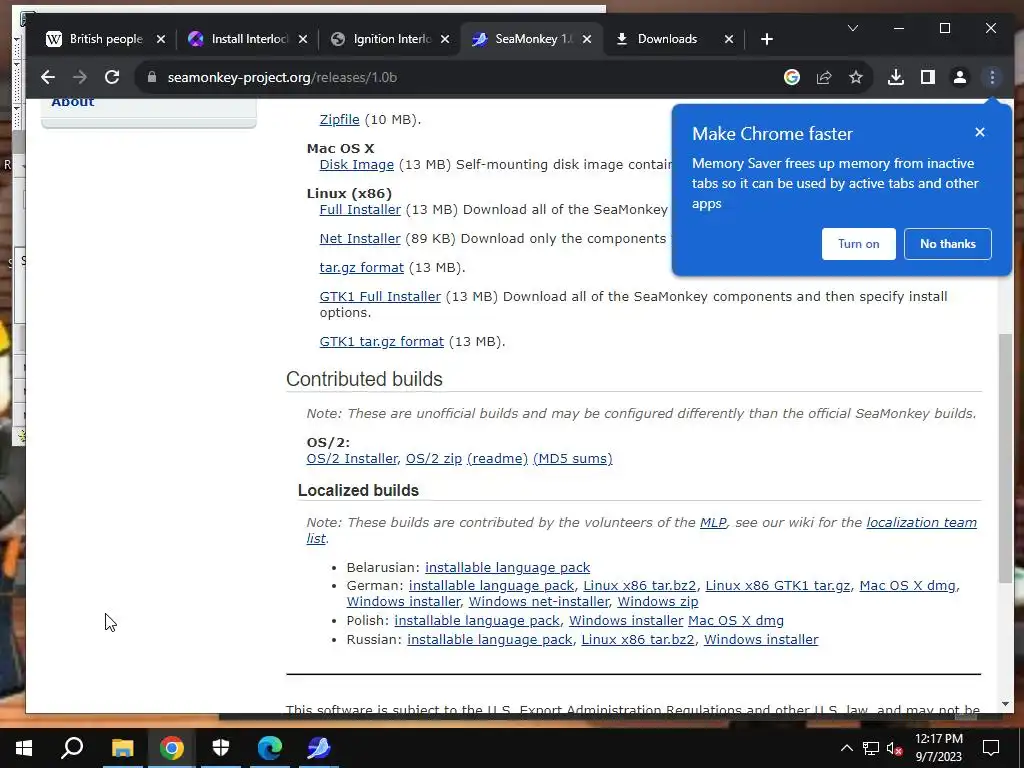Open File Explorer from the taskbar
Screen dimensions: 1024x768
(x=122, y=748)
